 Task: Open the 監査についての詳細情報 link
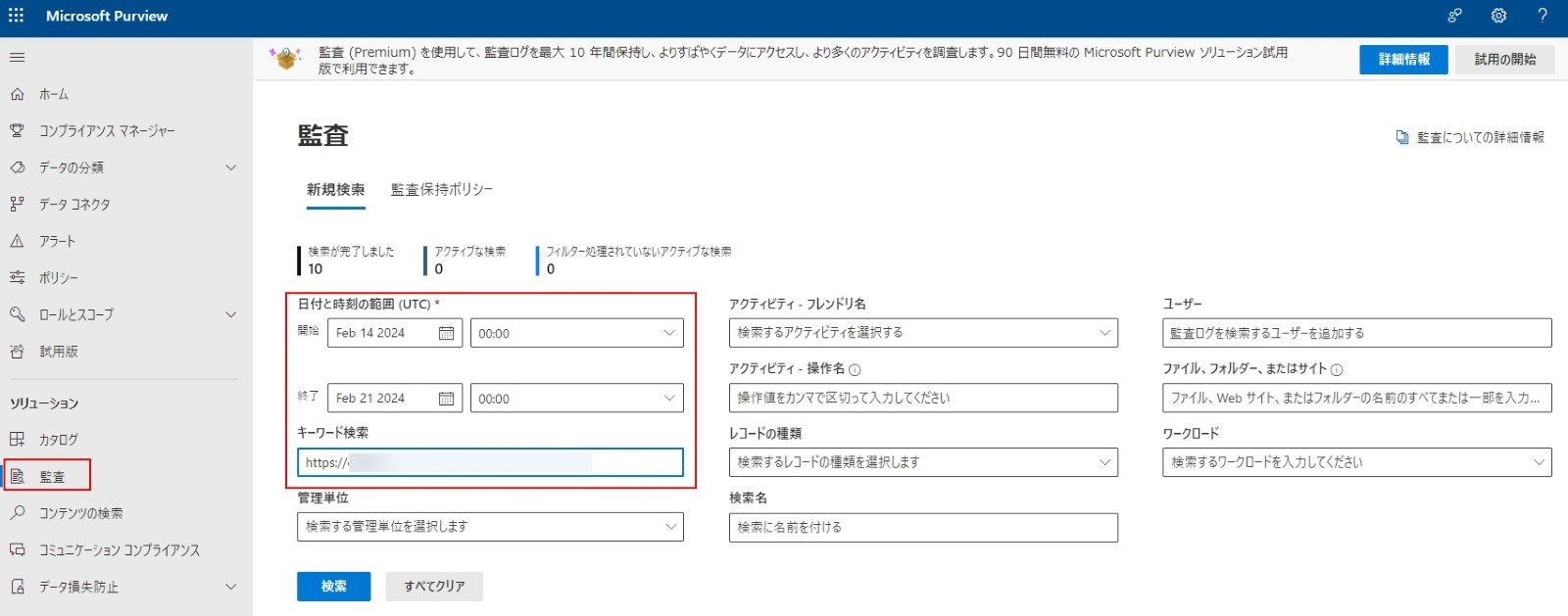coord(1481,138)
